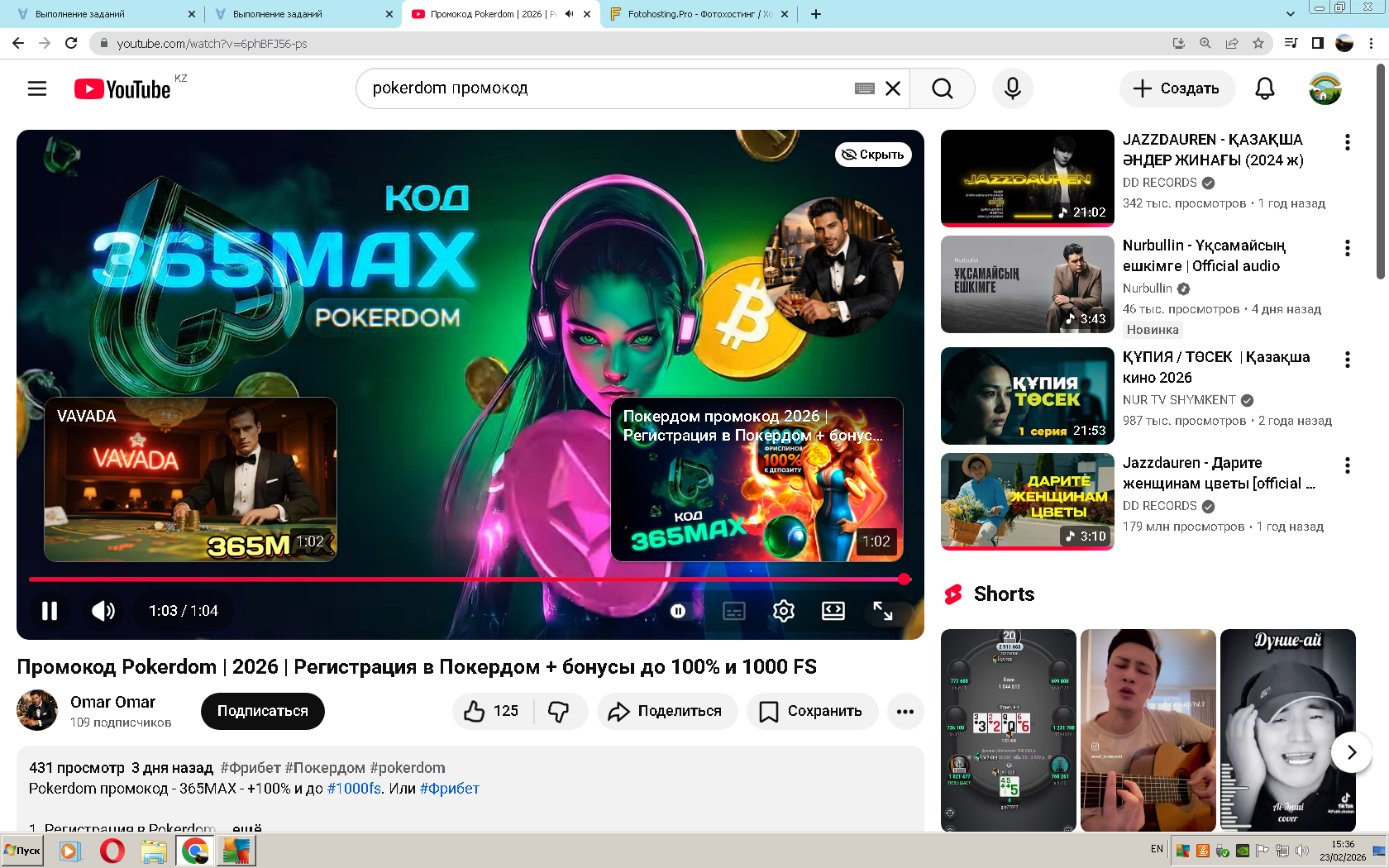Open the Omar Omar channel name
Viewport: 1389px width, 868px height.
tap(113, 702)
